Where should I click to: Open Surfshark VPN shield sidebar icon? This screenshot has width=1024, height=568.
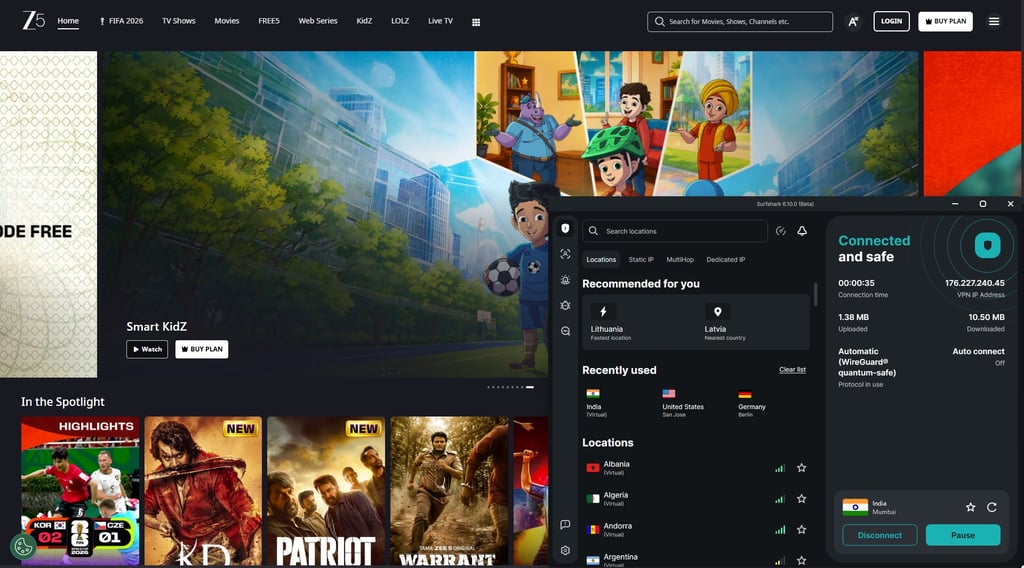(x=566, y=228)
